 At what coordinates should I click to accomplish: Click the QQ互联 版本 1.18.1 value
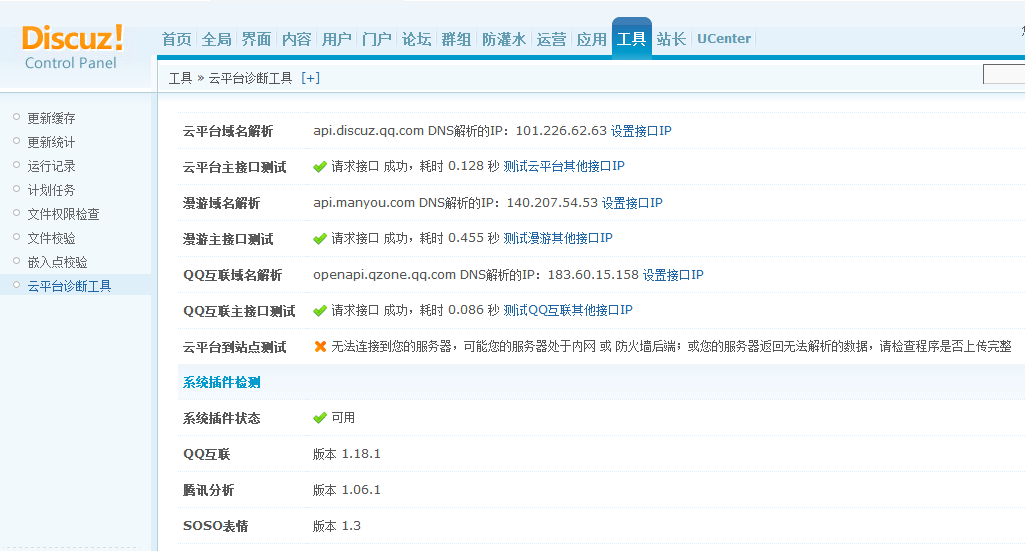pyautogui.click(x=346, y=454)
